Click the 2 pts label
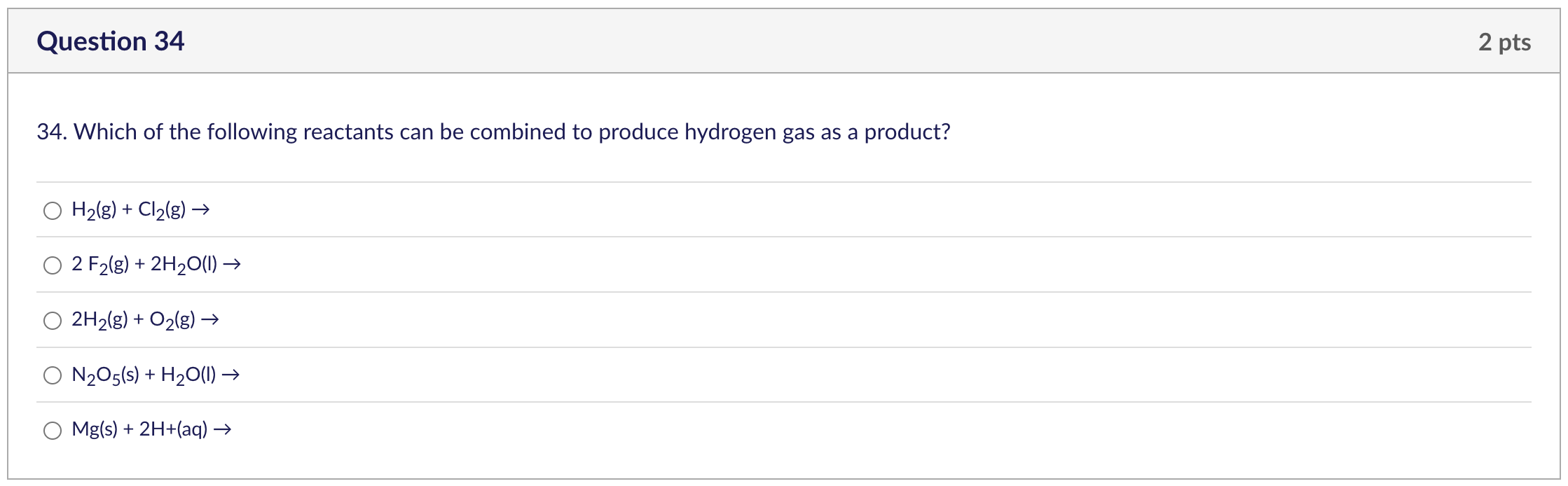1568x486 pixels. [1505, 42]
